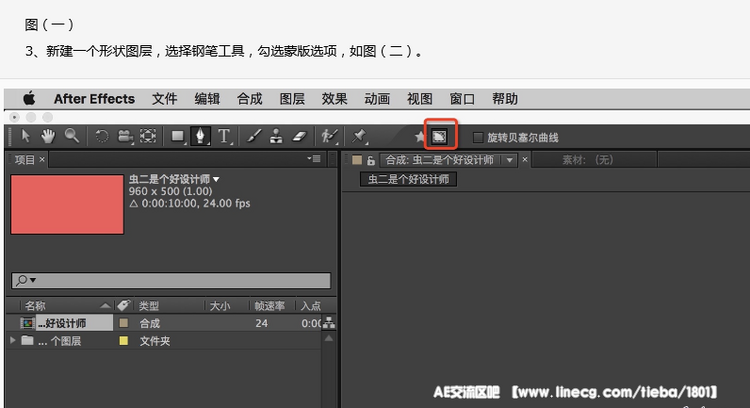Select the Unified Camera tool

tap(125, 136)
